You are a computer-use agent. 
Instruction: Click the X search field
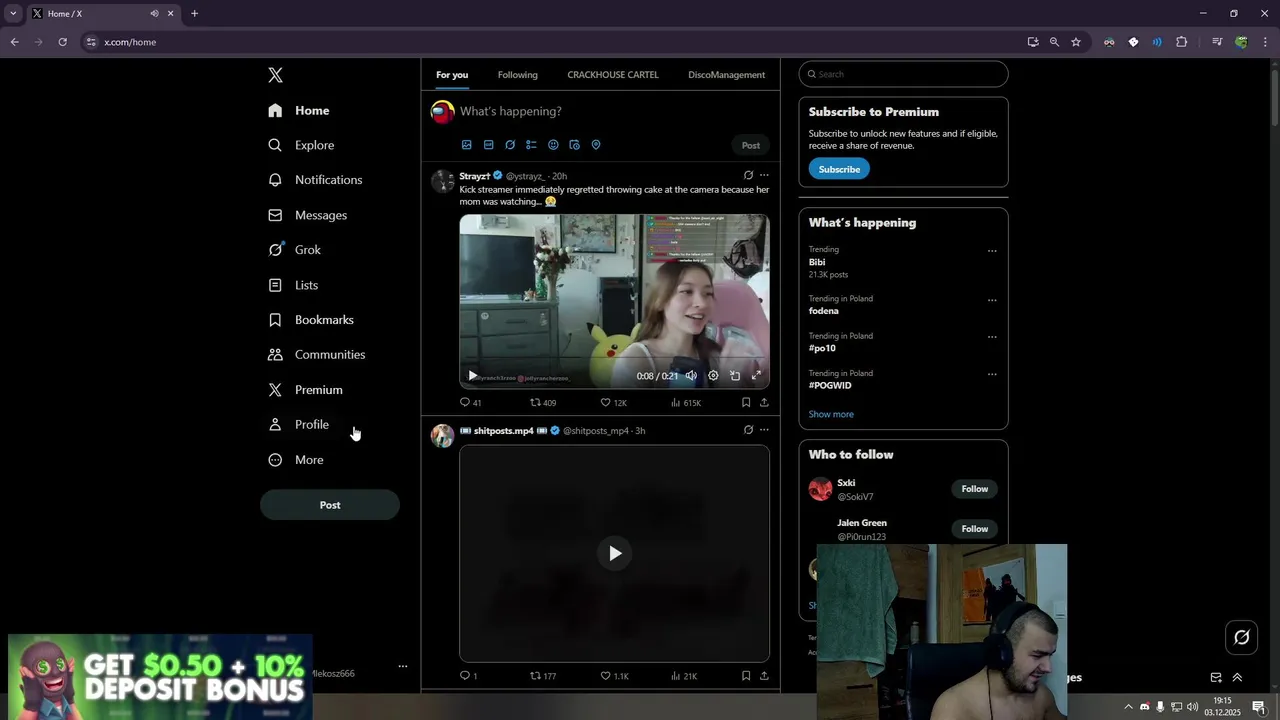click(x=903, y=74)
